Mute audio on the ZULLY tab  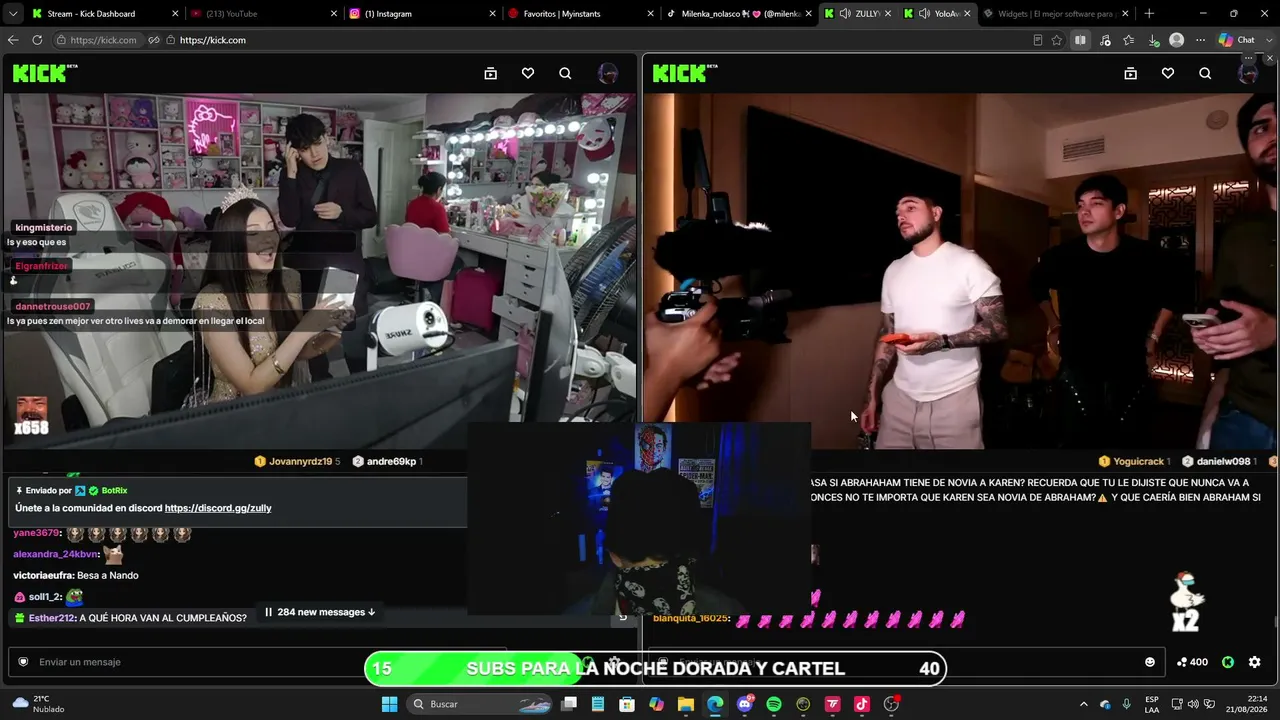tap(845, 14)
